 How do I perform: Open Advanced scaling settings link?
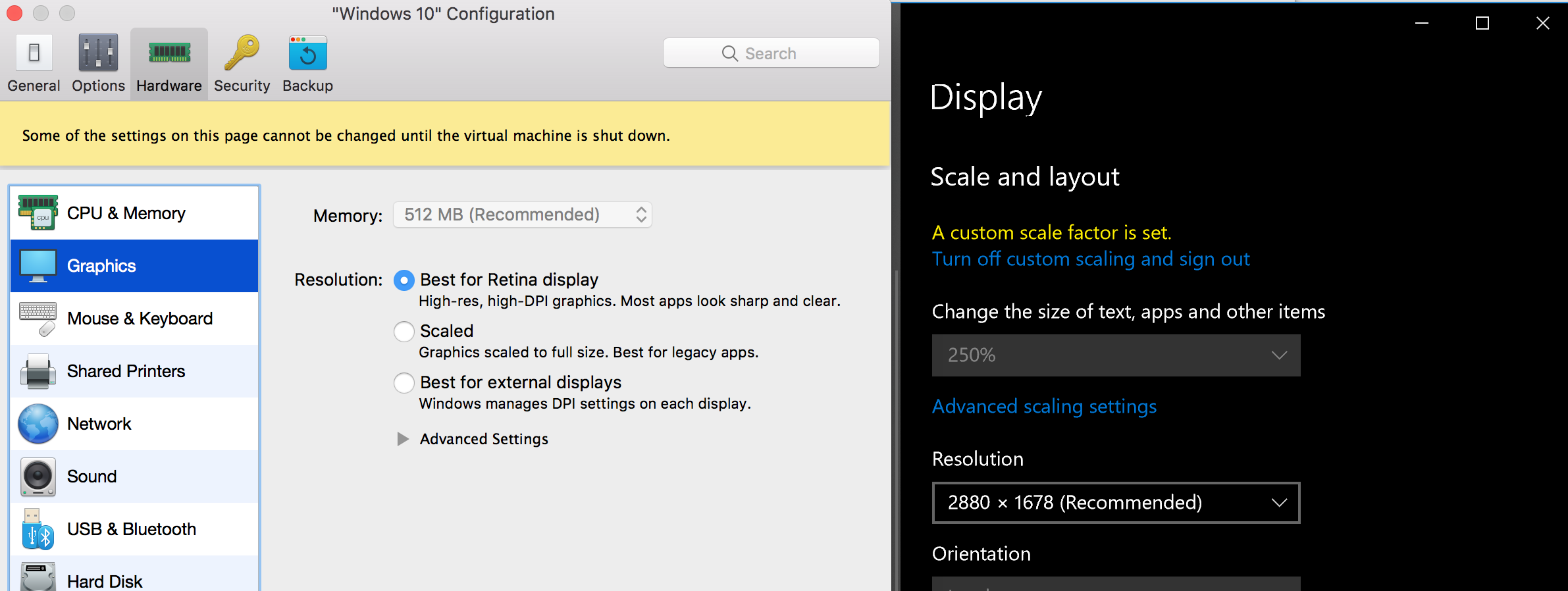pyautogui.click(x=1044, y=407)
